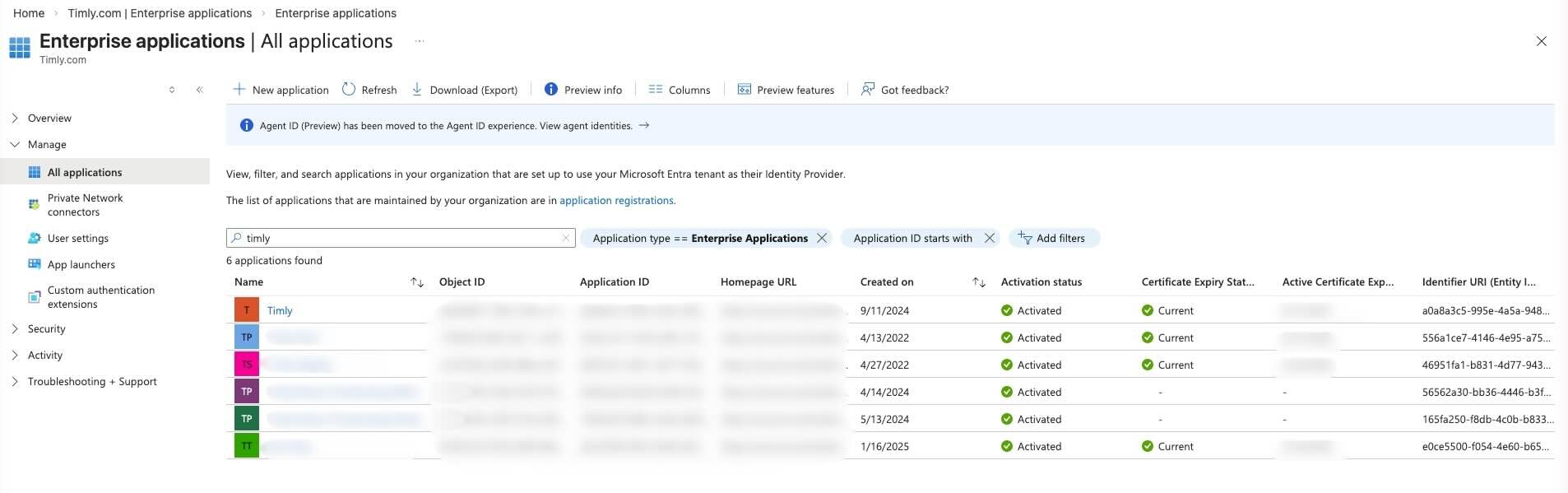The width and height of the screenshot is (1568, 493).
Task: Open the Columns chooser
Action: pos(680,90)
